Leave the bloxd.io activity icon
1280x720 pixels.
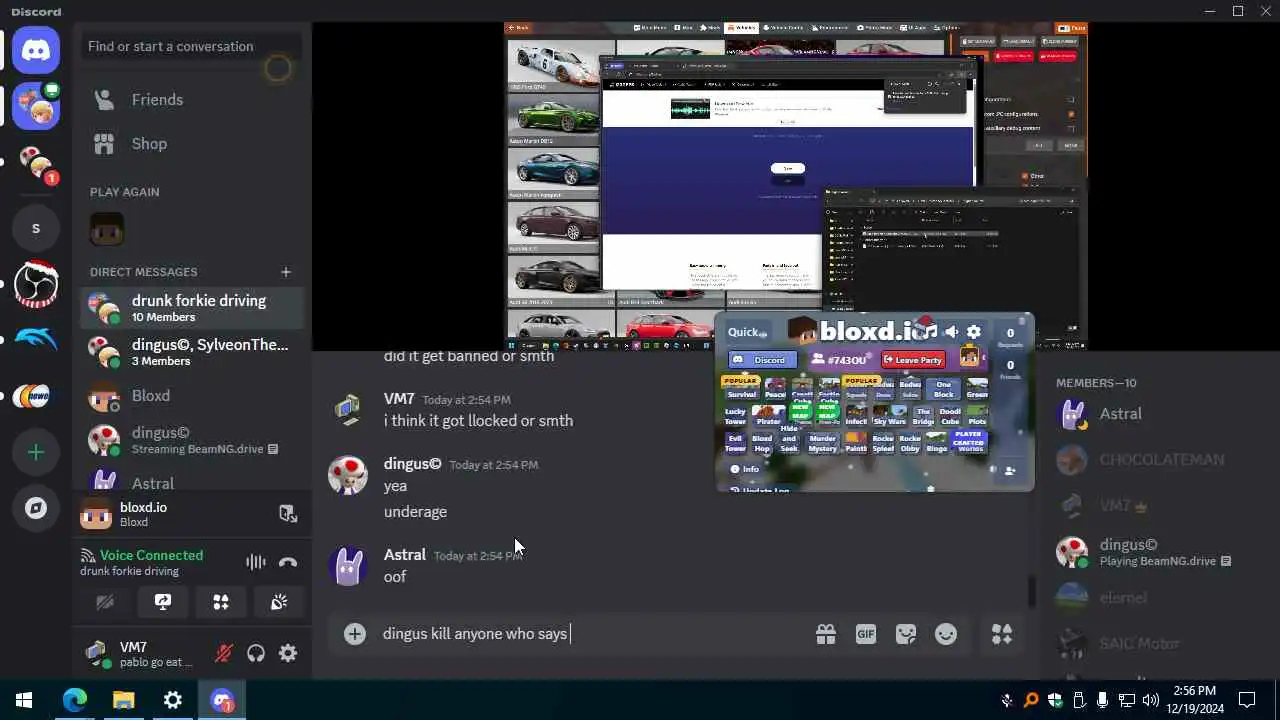point(288,514)
